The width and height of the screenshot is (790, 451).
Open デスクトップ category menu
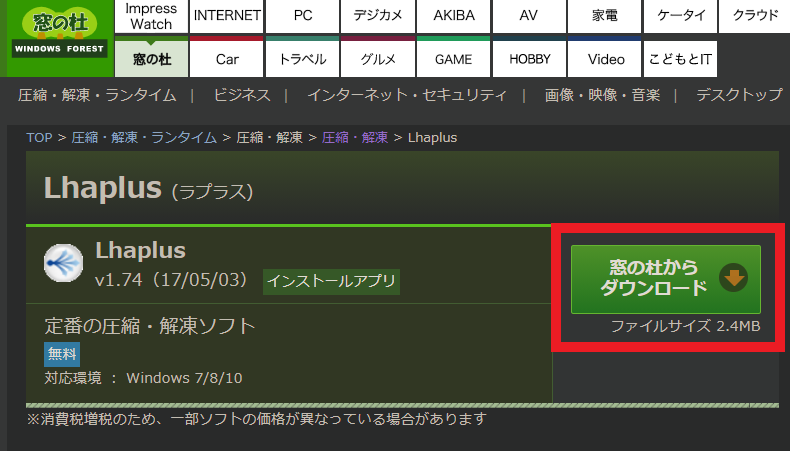pyautogui.click(x=739, y=95)
